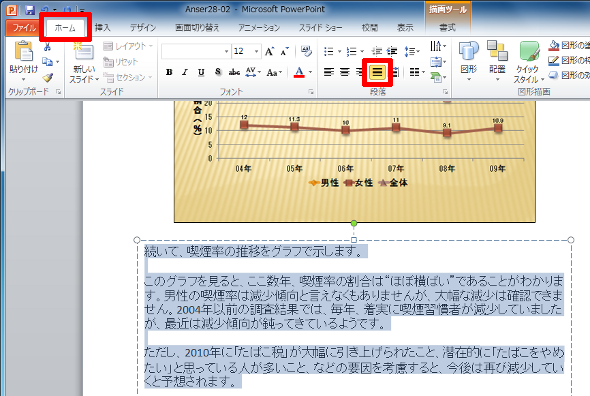Open the Section (セクション) dropdown
Image resolution: width=590 pixels, height=396 pixels.
[128, 78]
